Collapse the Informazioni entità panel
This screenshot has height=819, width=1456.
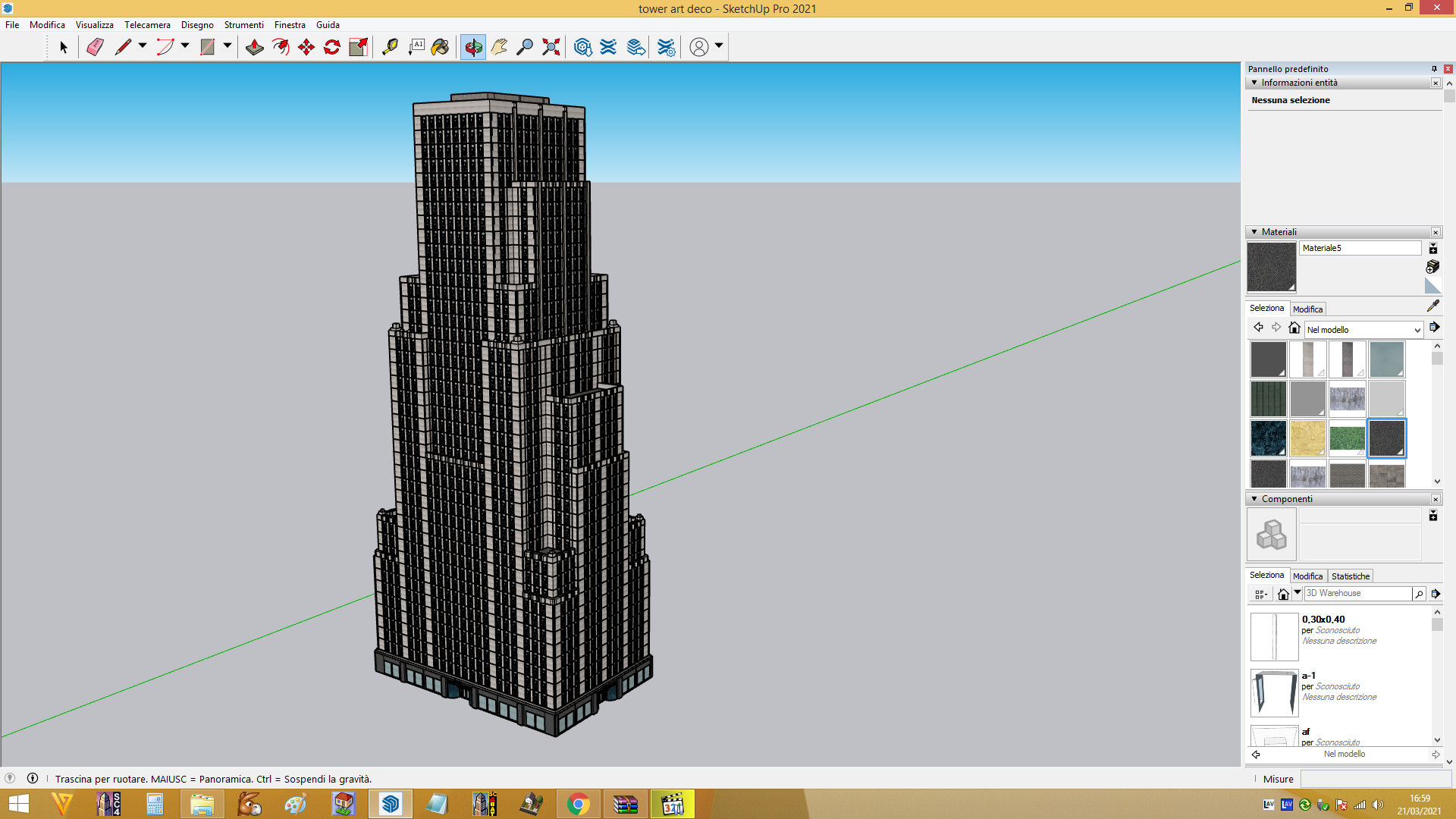coord(1254,83)
